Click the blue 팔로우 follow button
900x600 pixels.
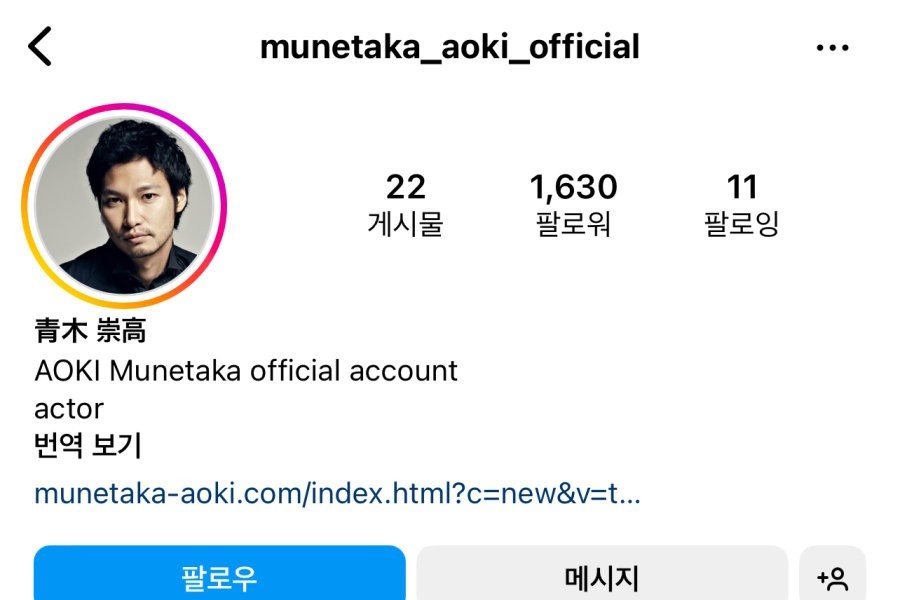[220, 574]
